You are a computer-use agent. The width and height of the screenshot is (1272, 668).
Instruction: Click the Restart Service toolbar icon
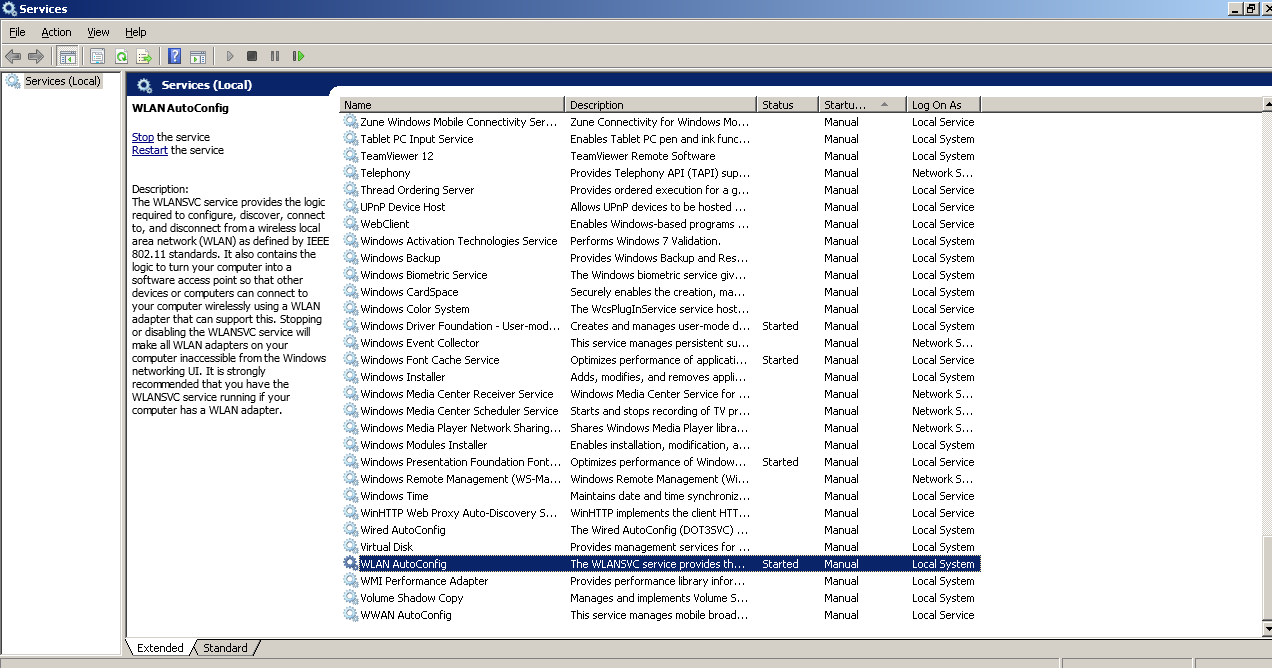pyautogui.click(x=298, y=56)
